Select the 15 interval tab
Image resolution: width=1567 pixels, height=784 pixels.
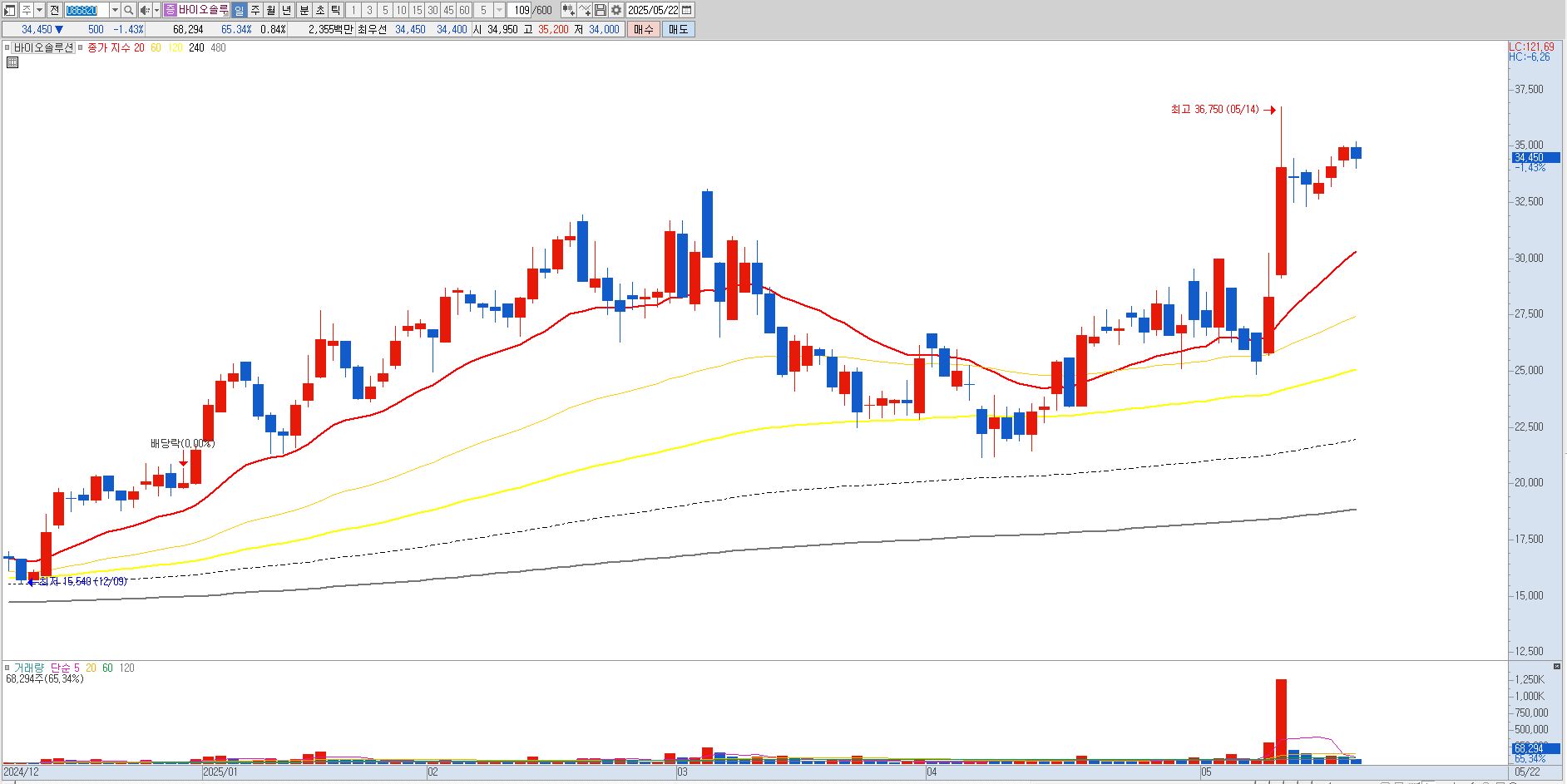coord(417,10)
